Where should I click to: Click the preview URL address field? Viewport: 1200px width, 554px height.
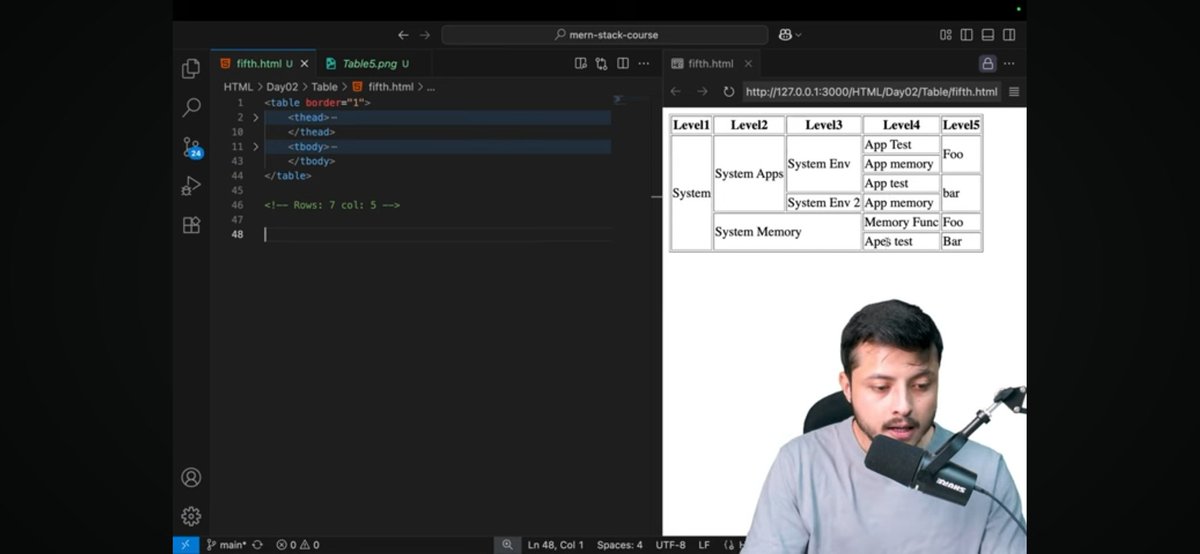pos(871,91)
